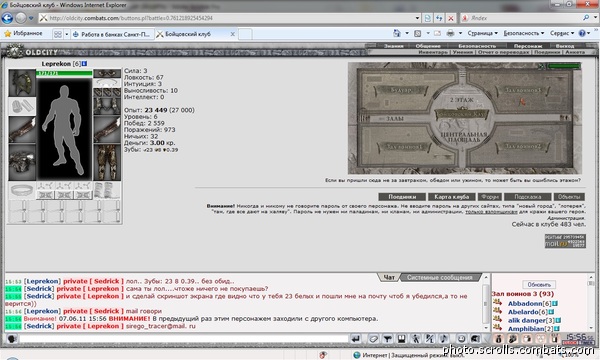Click the chat message input field

[x=184, y=339]
